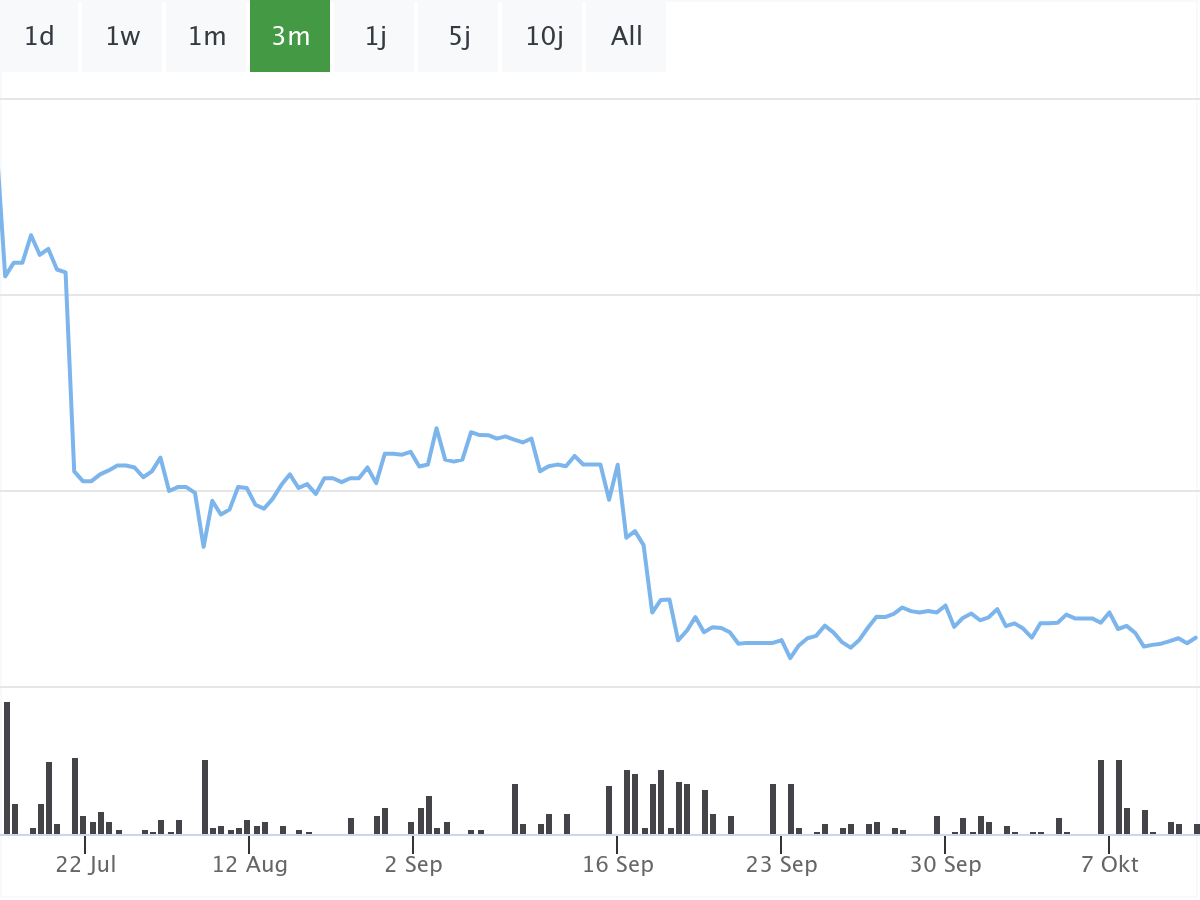Show All historical data
Screen dimensions: 1200x900
tap(627, 37)
